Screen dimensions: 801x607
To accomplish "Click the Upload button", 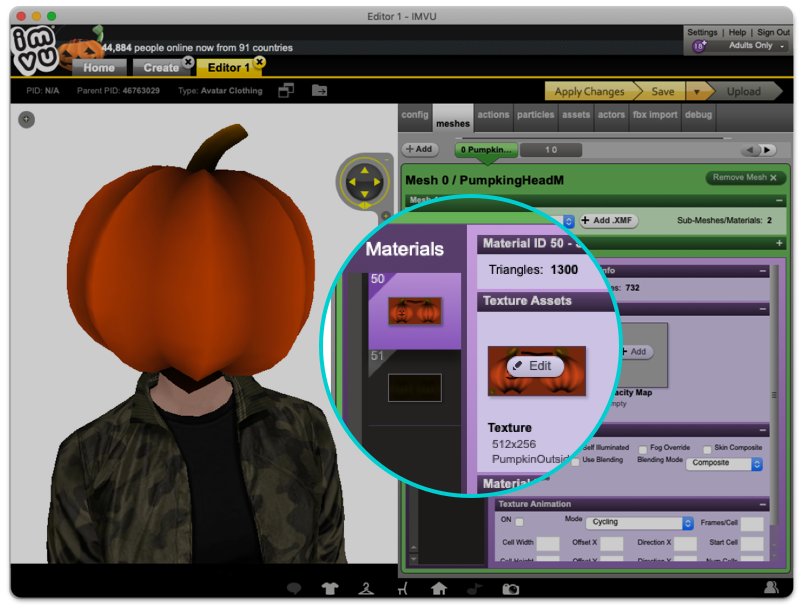I will coord(743,92).
